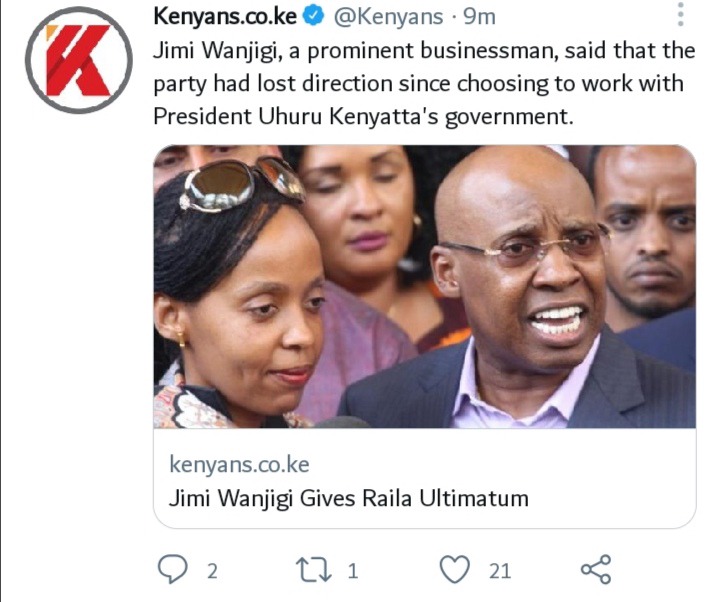Open the three-dot more options menu
This screenshot has height=602, width=720.
pos(681,15)
